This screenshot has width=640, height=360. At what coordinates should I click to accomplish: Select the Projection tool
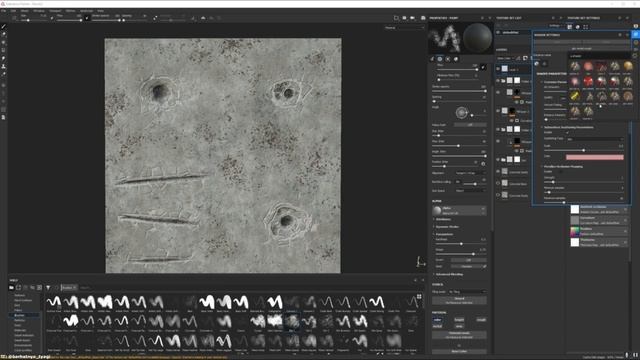pyautogui.click(x=4, y=42)
